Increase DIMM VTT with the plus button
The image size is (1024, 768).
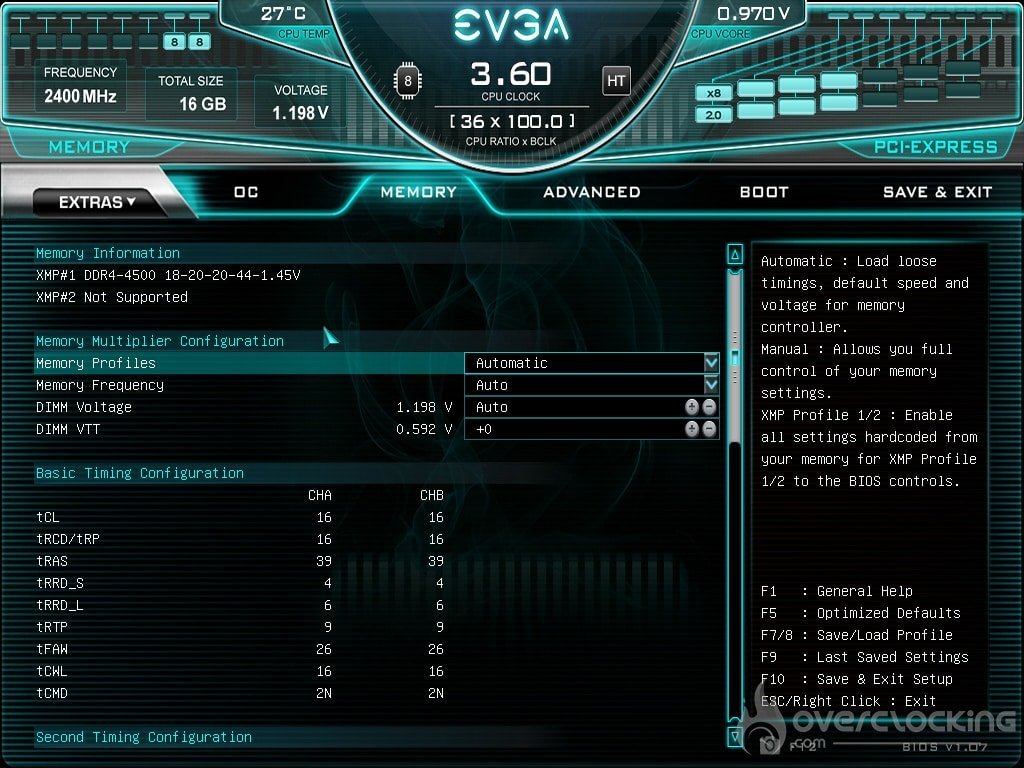click(692, 429)
